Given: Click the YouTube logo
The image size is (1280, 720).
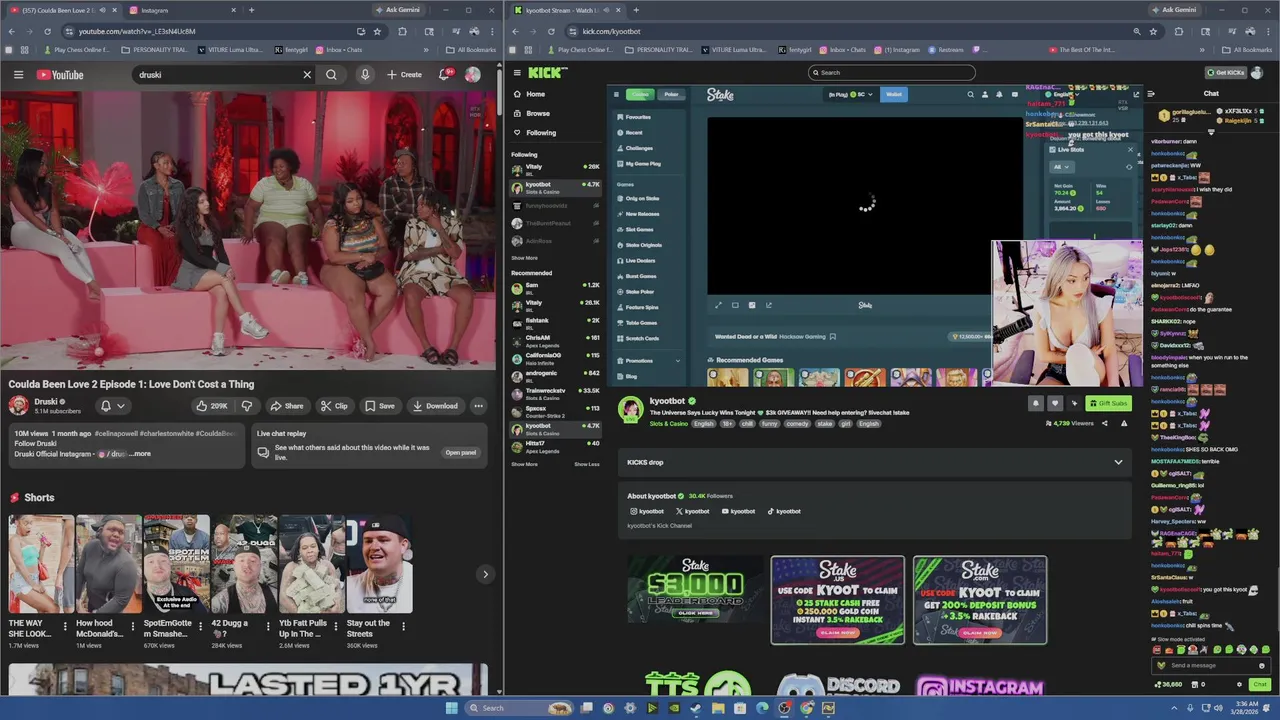Looking at the screenshot, I should [x=60, y=75].
